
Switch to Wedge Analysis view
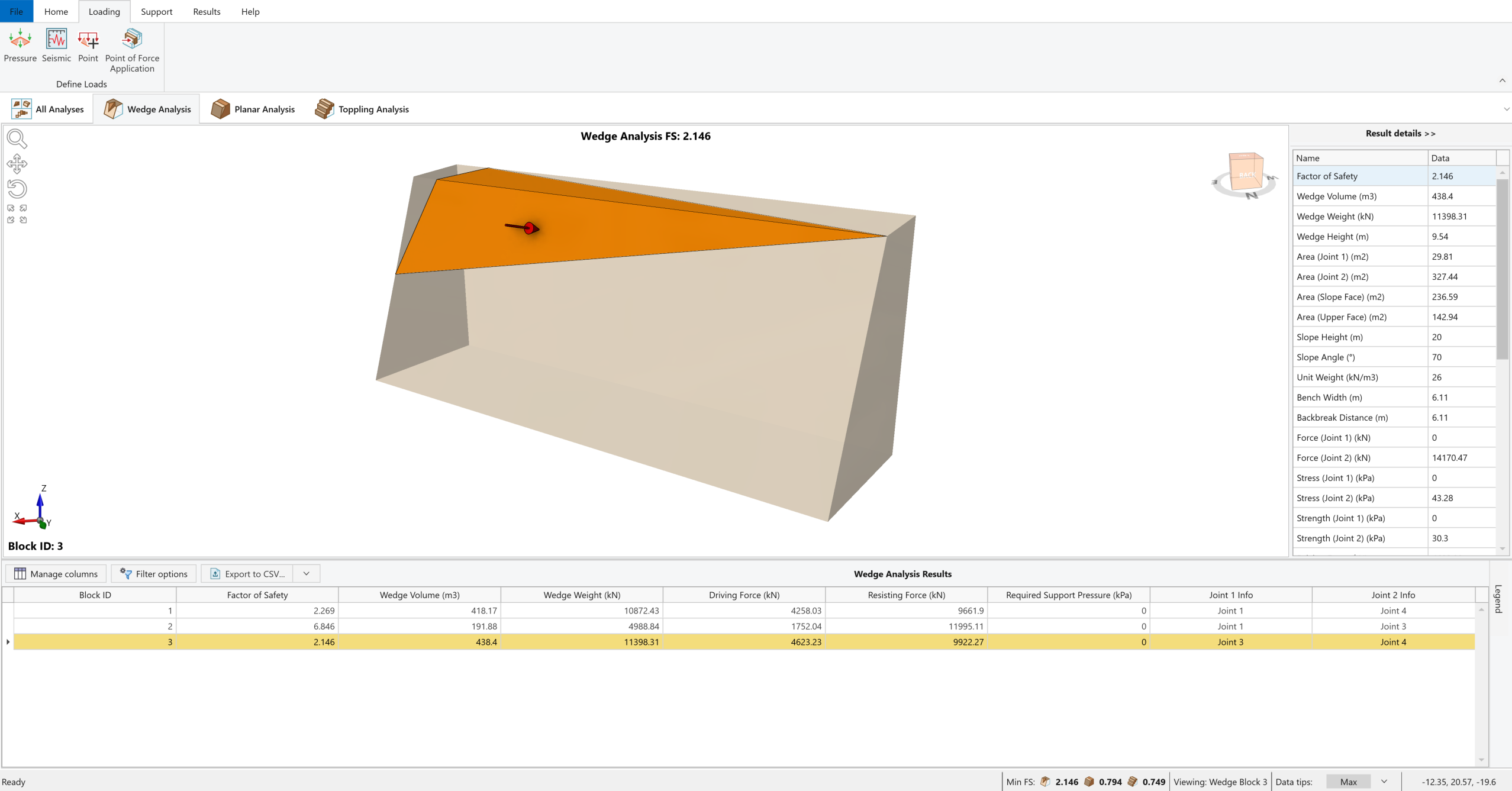point(147,109)
